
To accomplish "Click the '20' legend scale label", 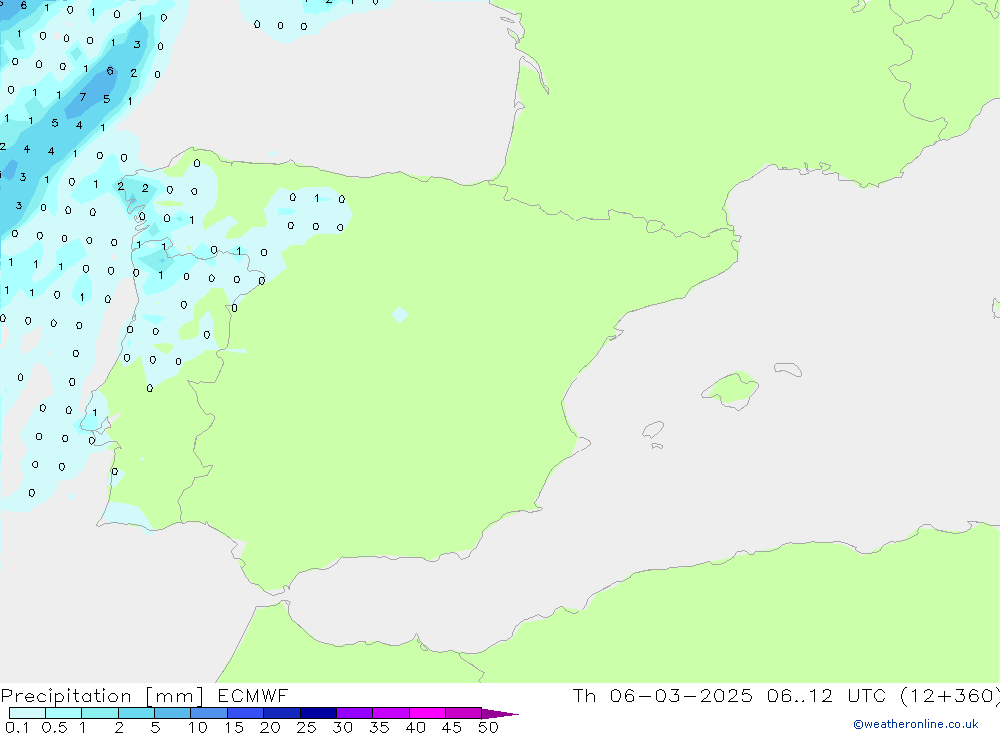I will click(270, 727).
